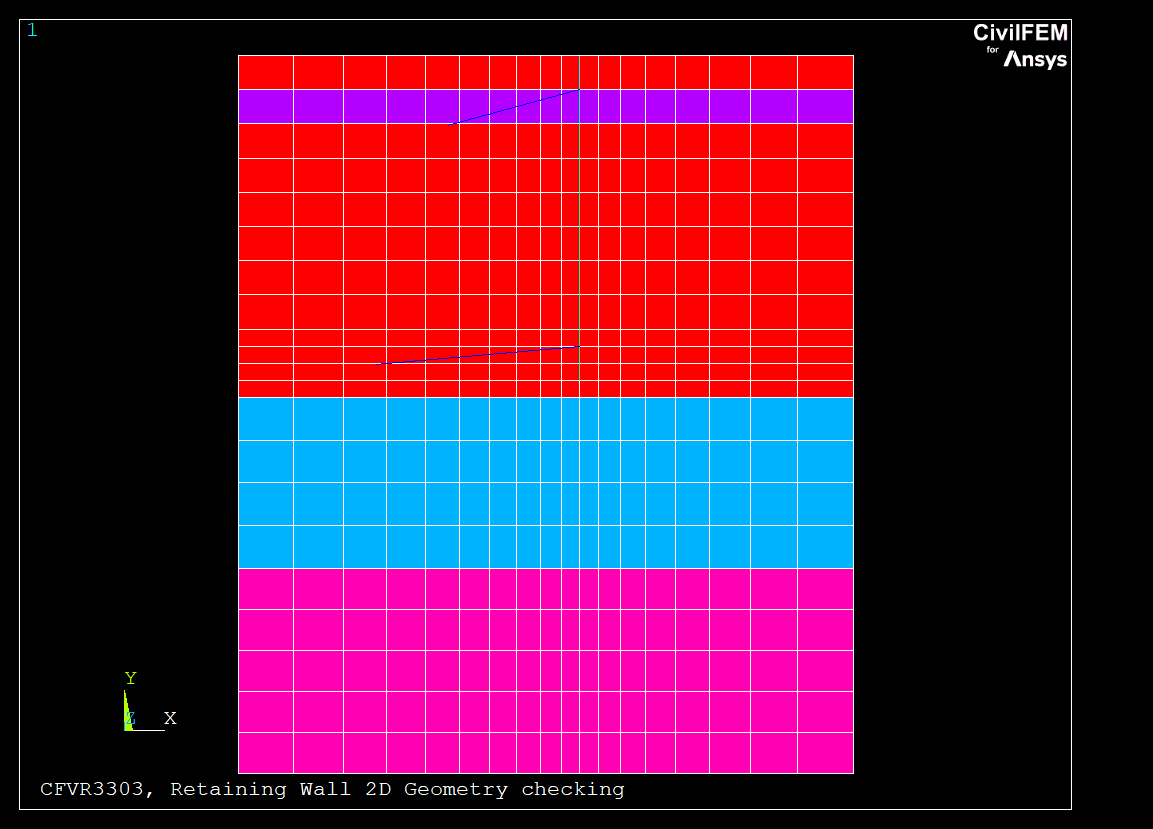Click the CivilFEM logo text
This screenshot has width=1153, height=829.
pyautogui.click(x=1020, y=33)
